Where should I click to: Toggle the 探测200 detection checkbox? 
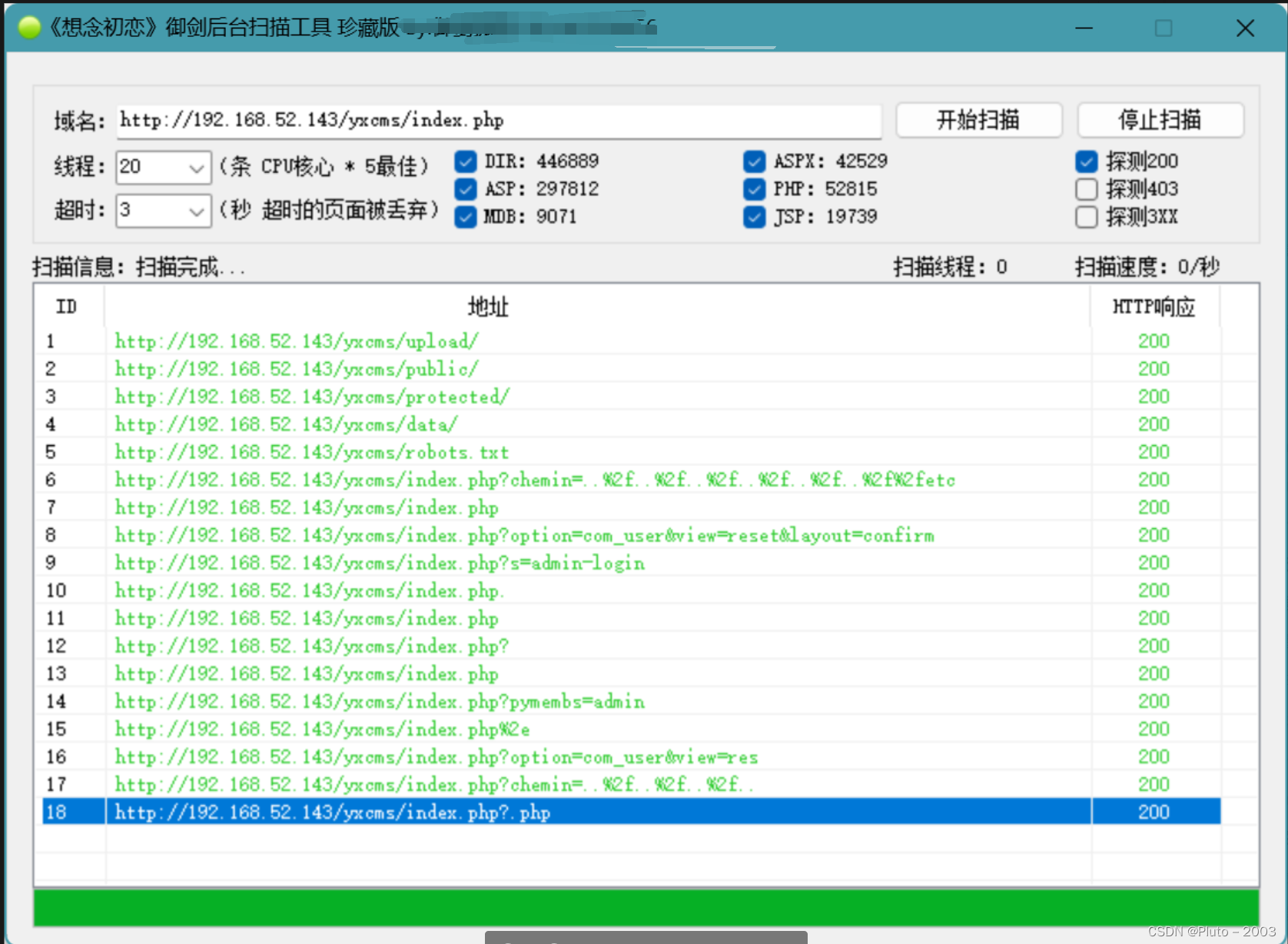[1087, 161]
